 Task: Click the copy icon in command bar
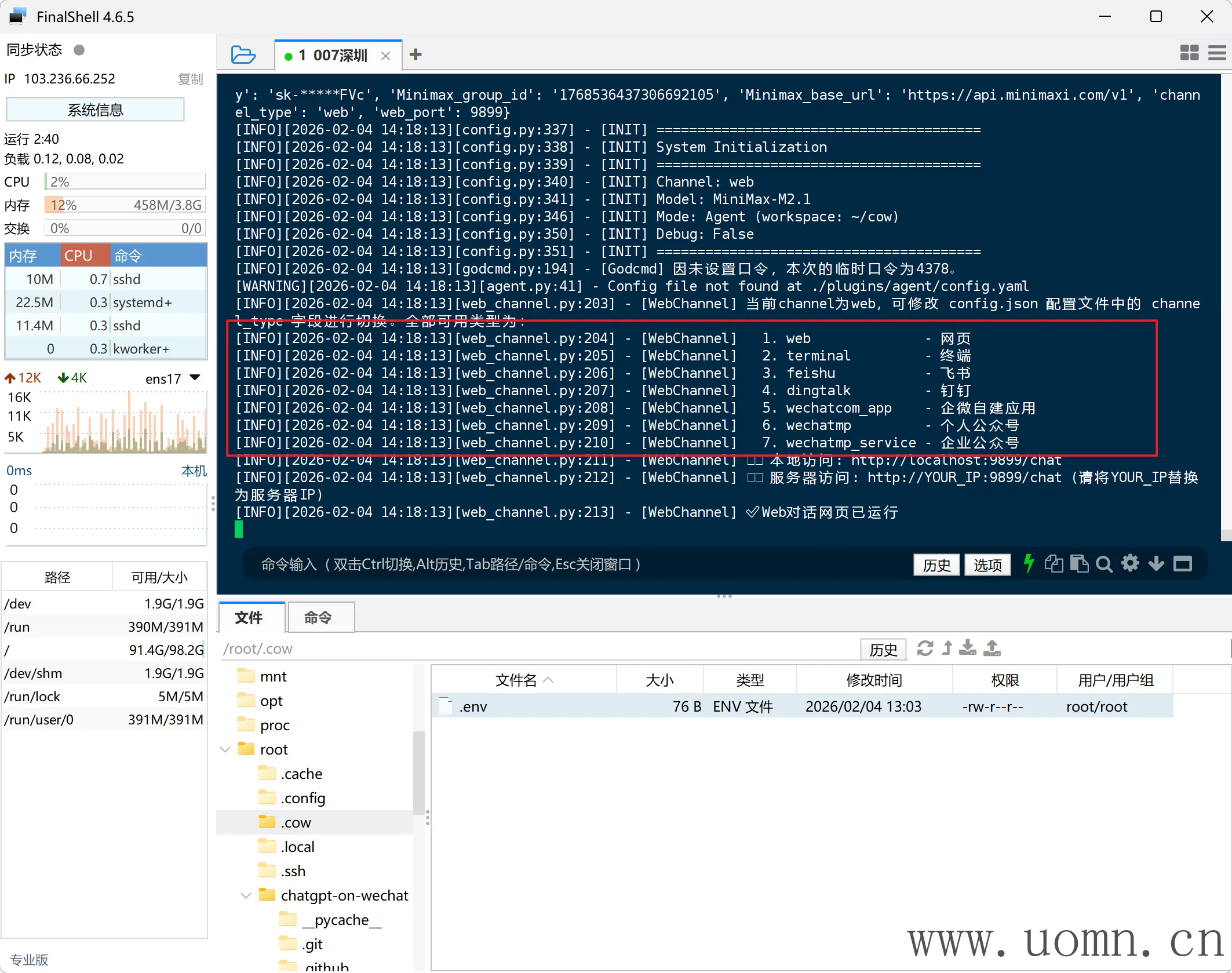(1054, 563)
